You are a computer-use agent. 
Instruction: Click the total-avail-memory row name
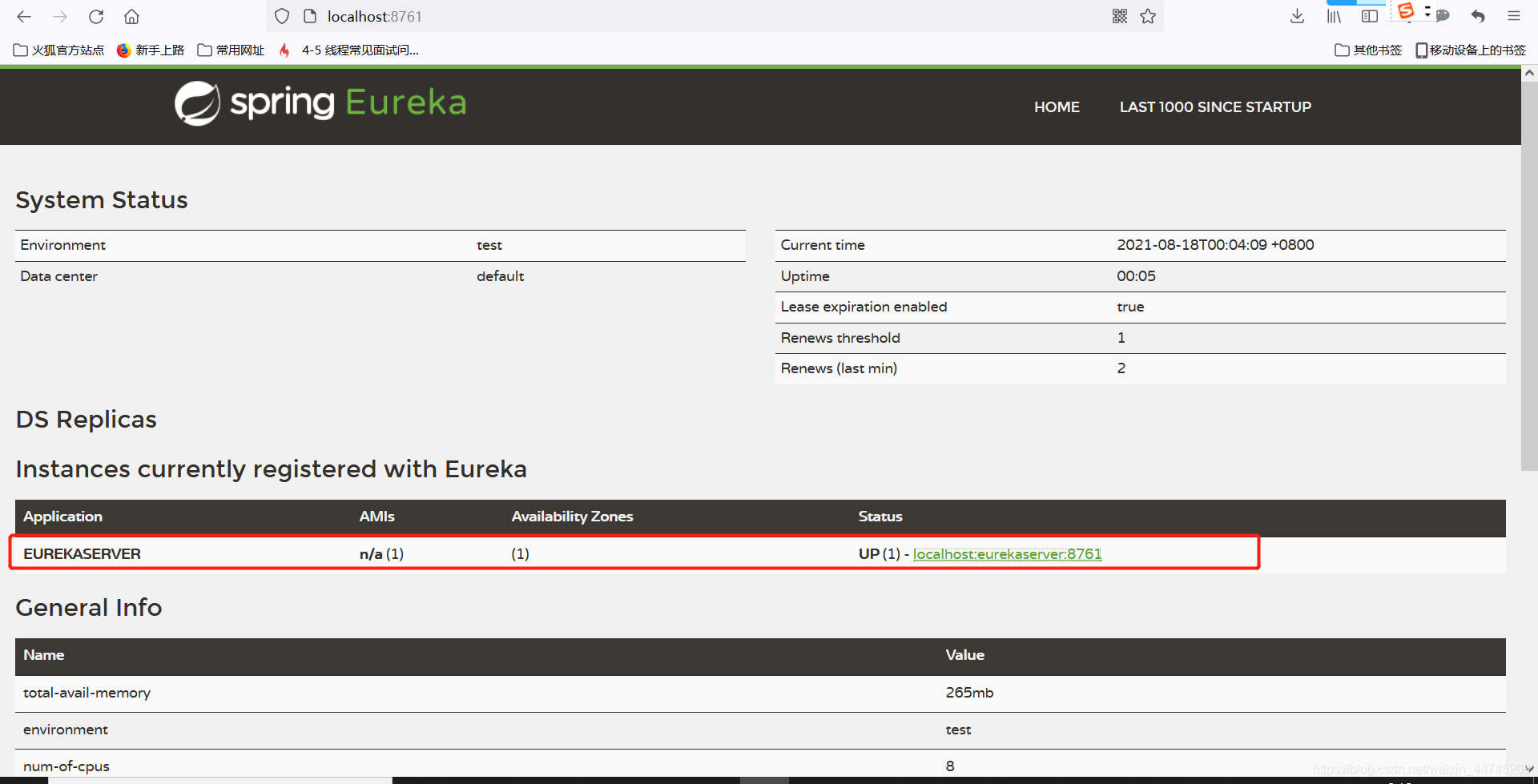(87, 693)
